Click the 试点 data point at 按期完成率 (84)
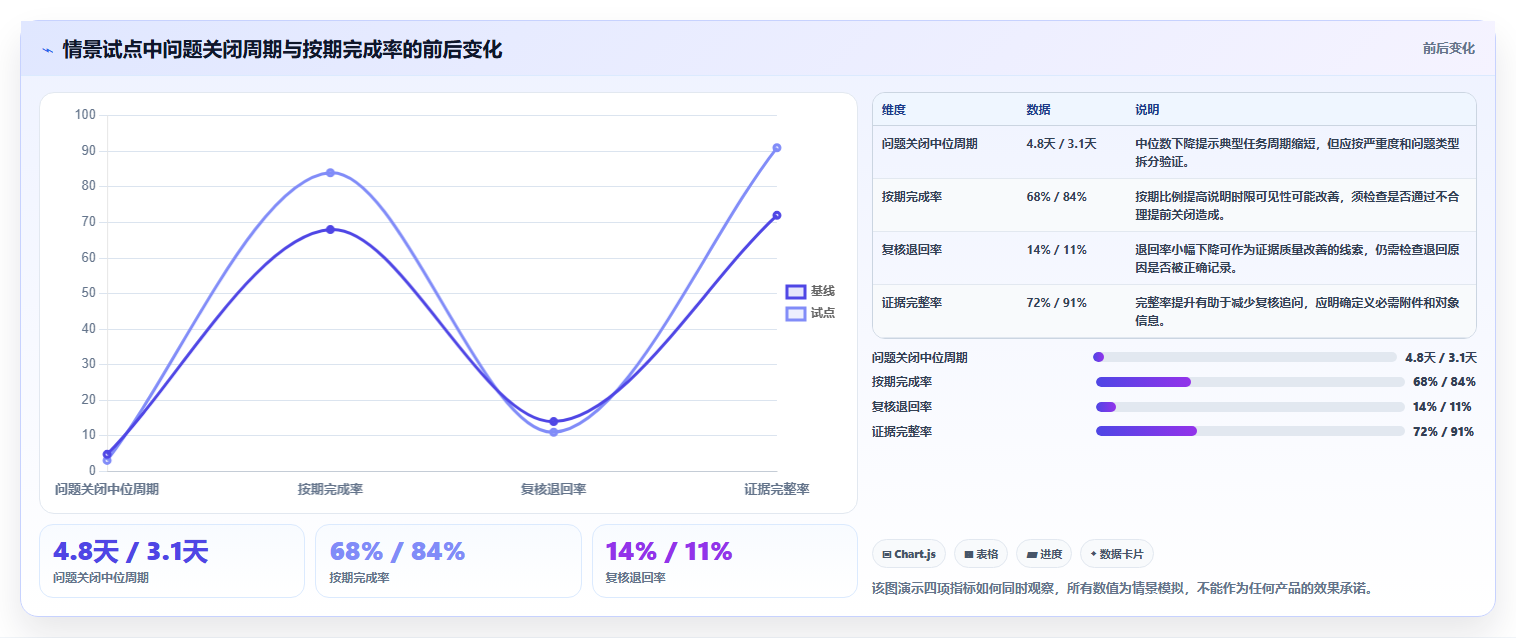Screen dimensions: 1516x638 [x=330, y=172]
